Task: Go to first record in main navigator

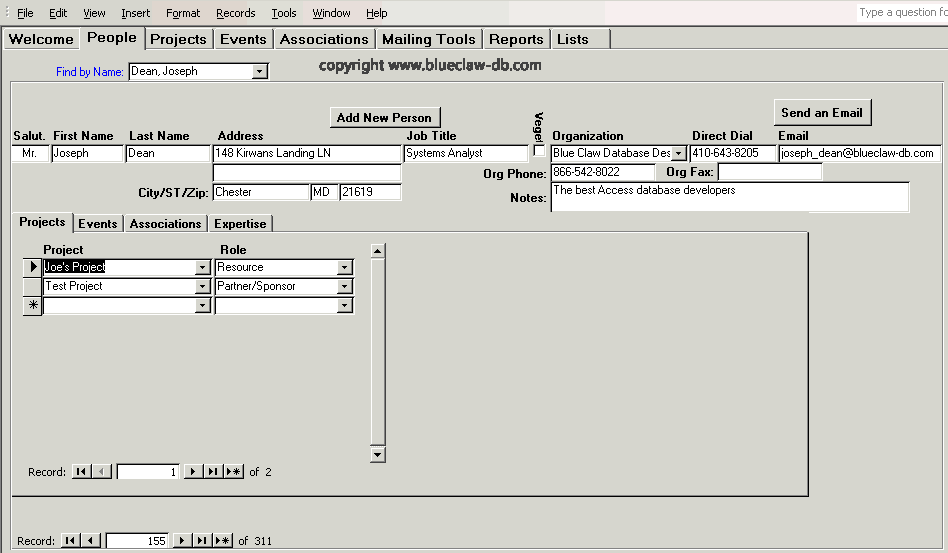Action: point(70,541)
